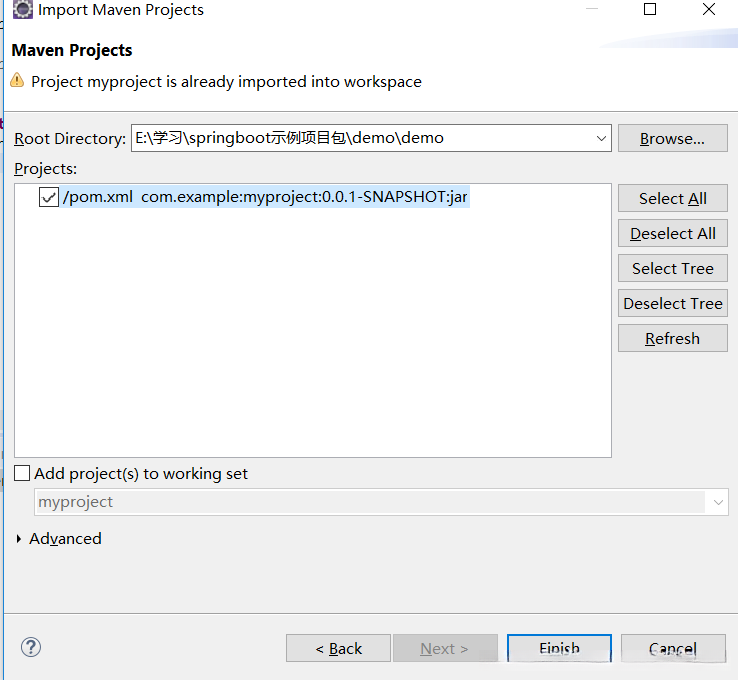
Task: Click the Eclipse icon in title bar
Action: tap(22, 10)
